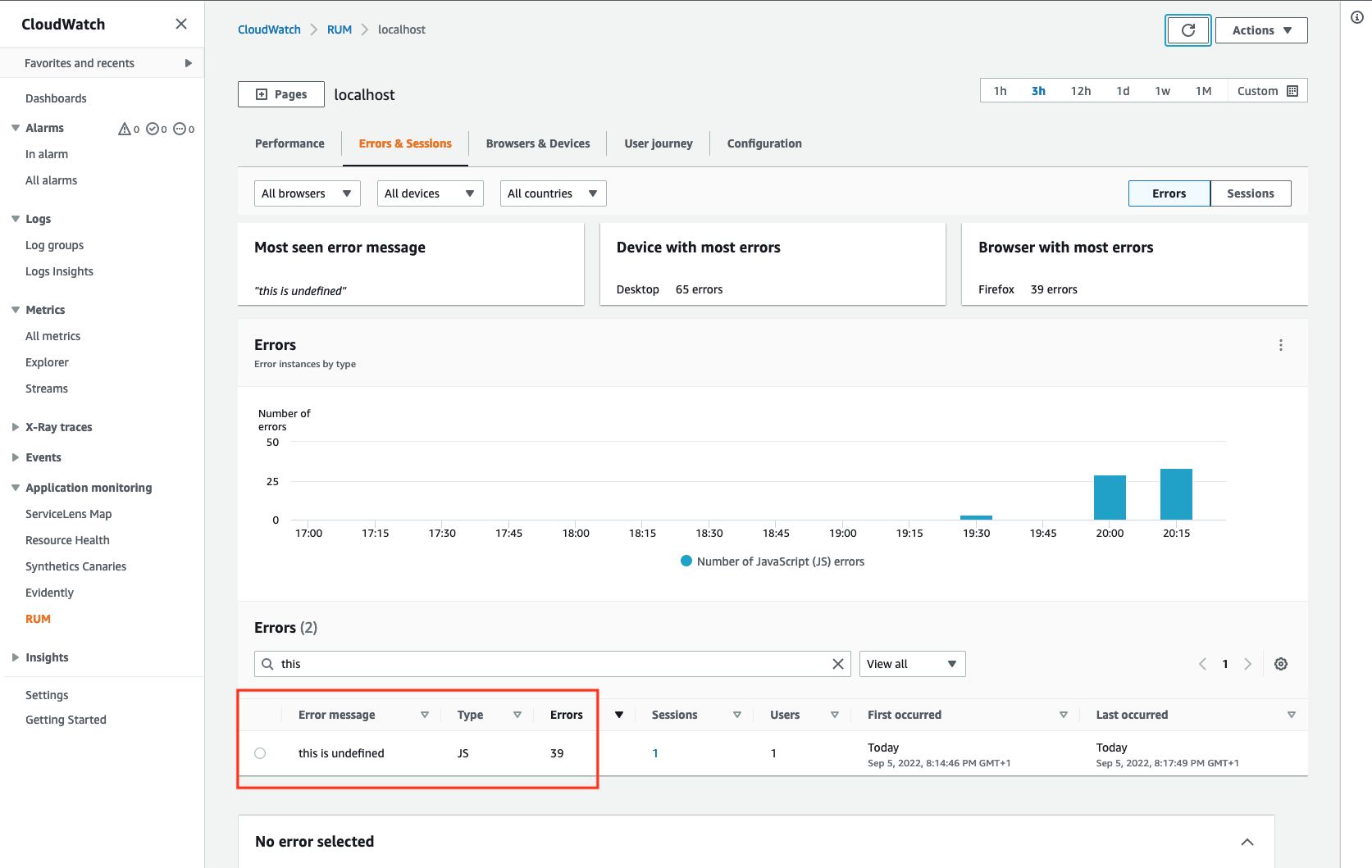Select the 'this is undefined' error radio
This screenshot has height=868, width=1372.
click(260, 753)
